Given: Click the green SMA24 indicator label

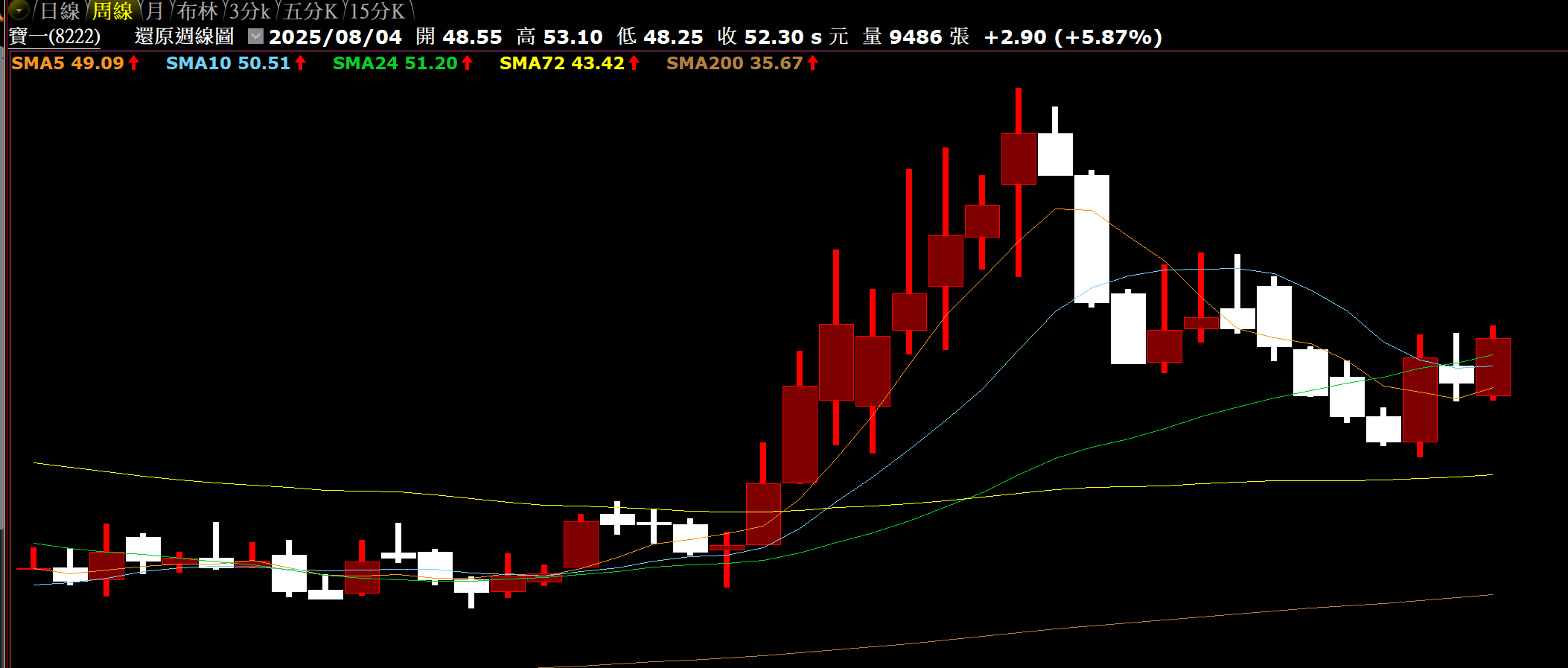Looking at the screenshot, I should (395, 63).
